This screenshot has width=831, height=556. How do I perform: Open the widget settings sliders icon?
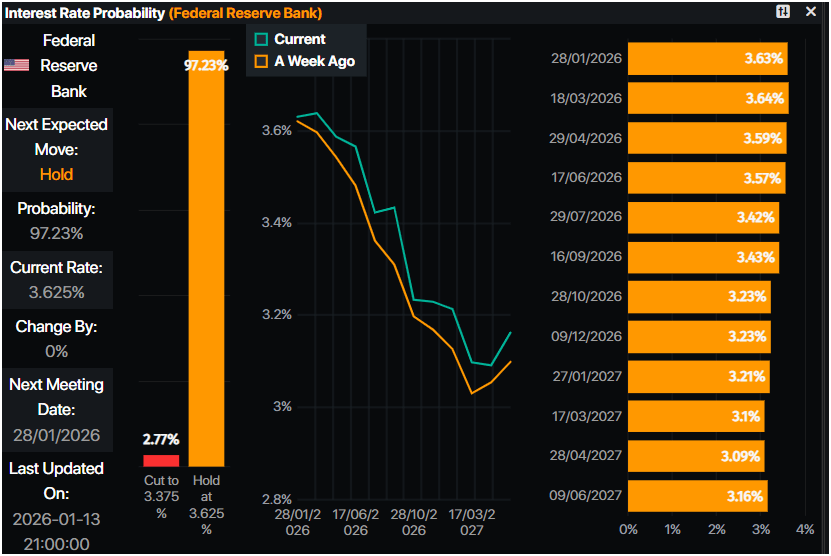pyautogui.click(x=783, y=12)
